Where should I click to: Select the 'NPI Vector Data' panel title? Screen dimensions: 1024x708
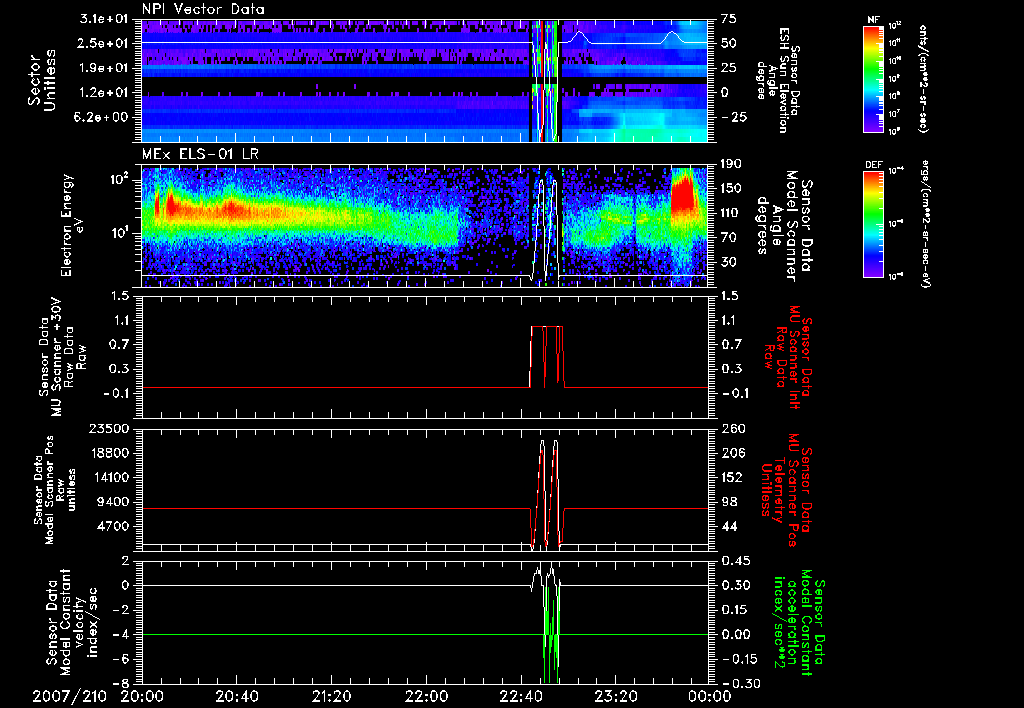203,9
